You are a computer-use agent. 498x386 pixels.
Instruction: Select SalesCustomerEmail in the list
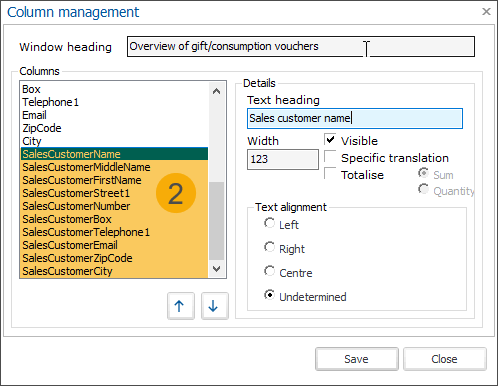coord(114,245)
